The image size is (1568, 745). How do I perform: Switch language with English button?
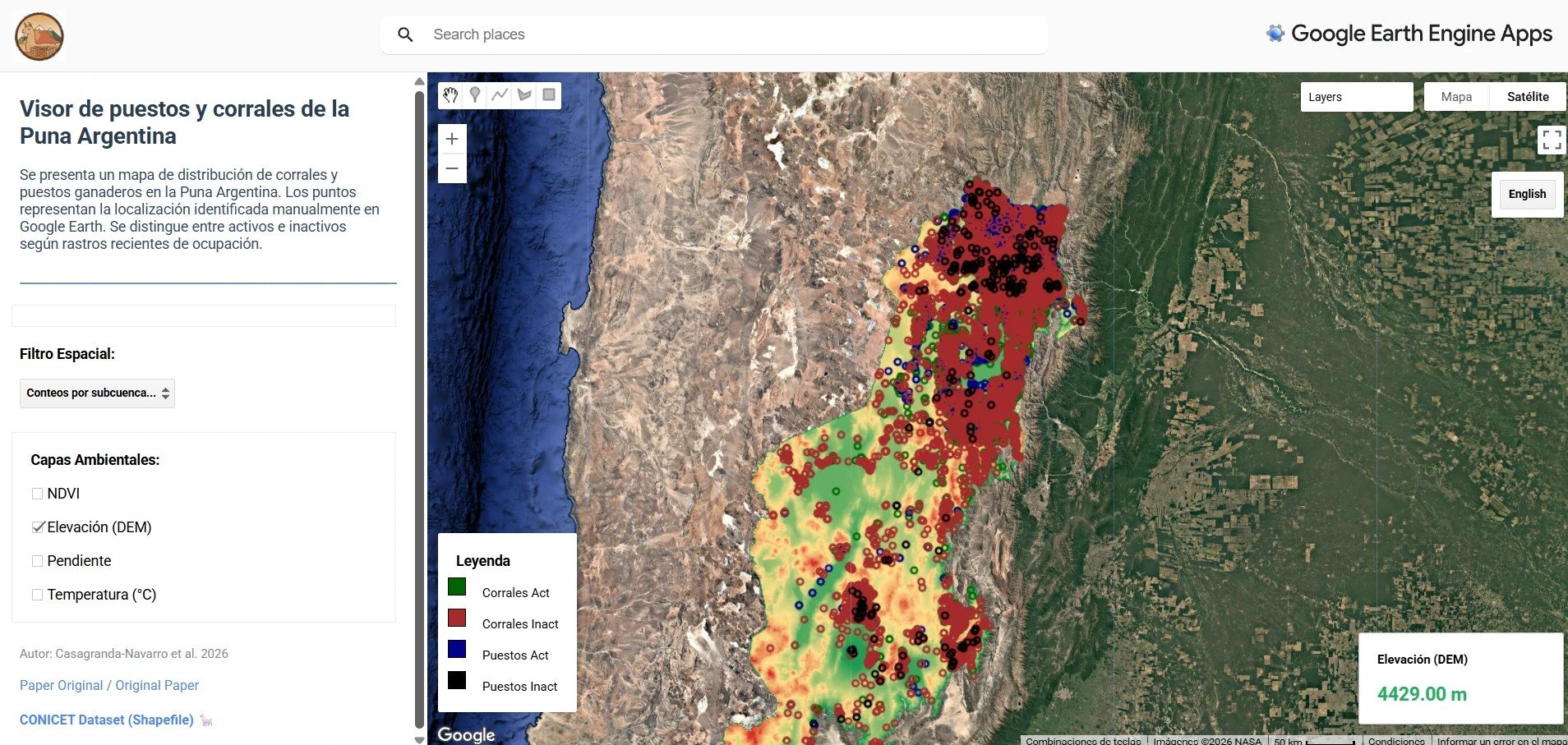click(x=1527, y=195)
